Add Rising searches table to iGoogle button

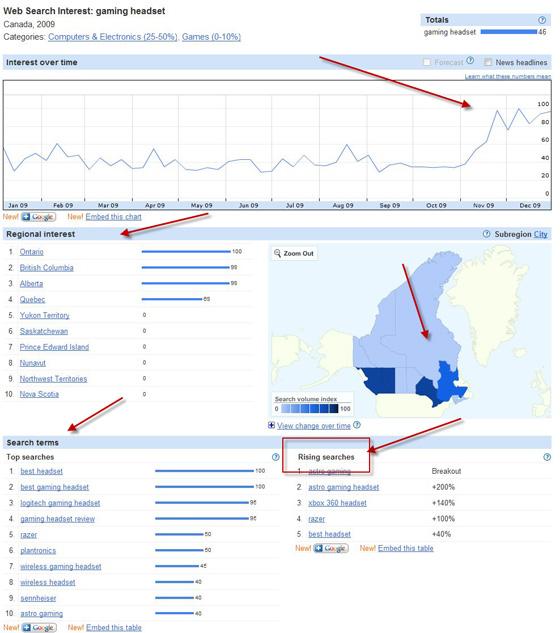click(331, 548)
